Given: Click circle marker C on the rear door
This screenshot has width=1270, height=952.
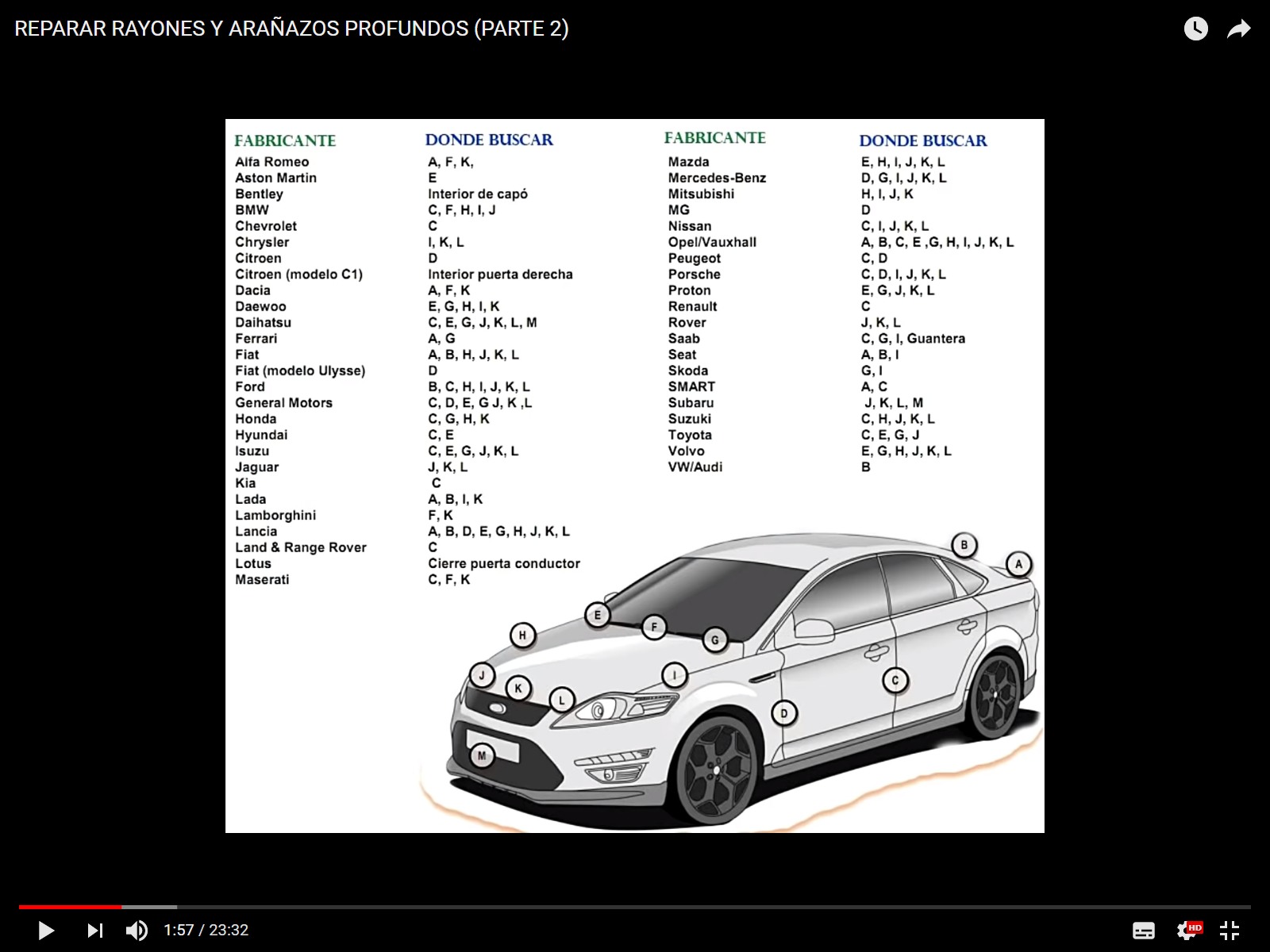Looking at the screenshot, I should [x=895, y=680].
